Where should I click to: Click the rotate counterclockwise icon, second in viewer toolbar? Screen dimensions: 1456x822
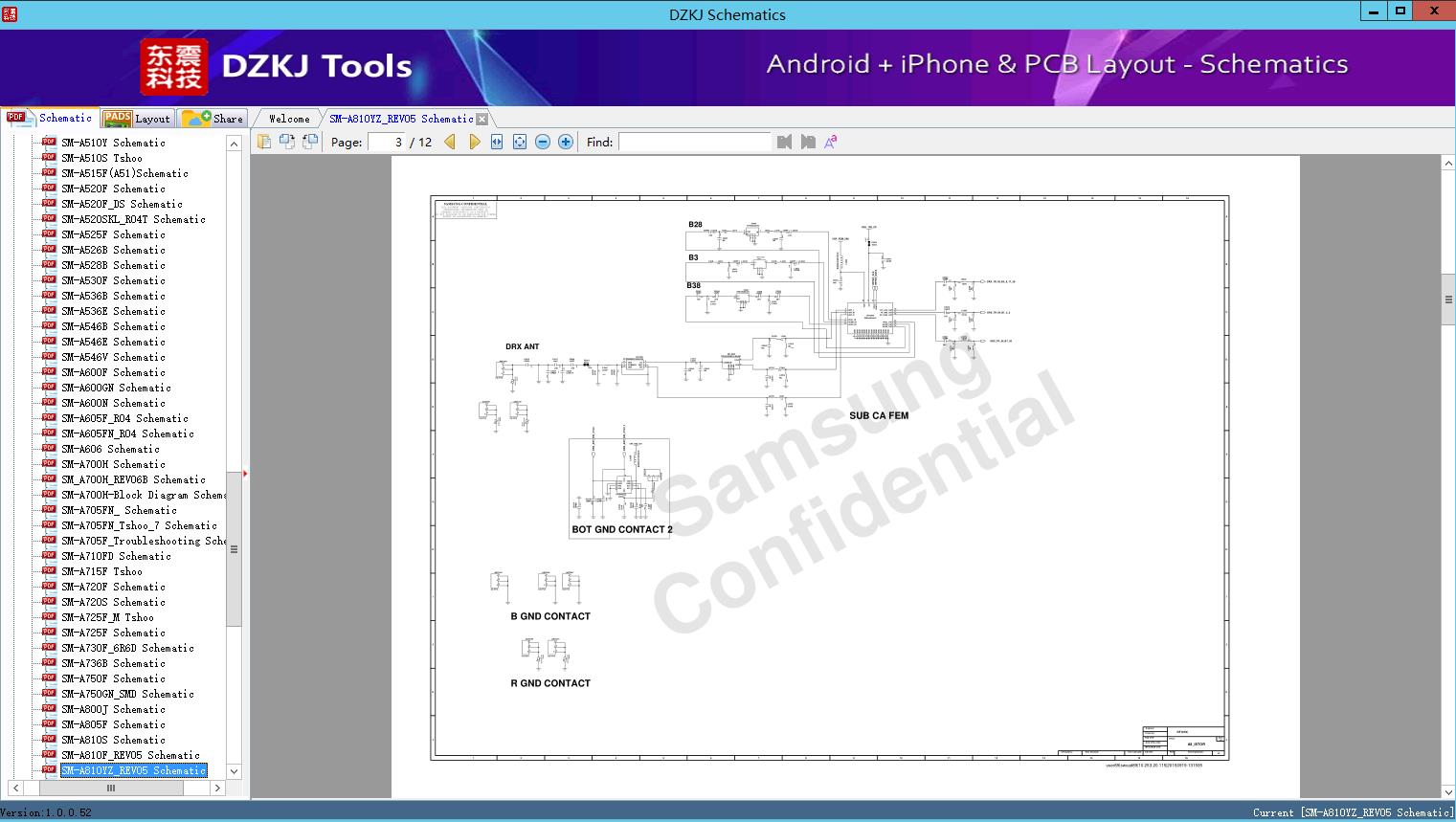[286, 142]
